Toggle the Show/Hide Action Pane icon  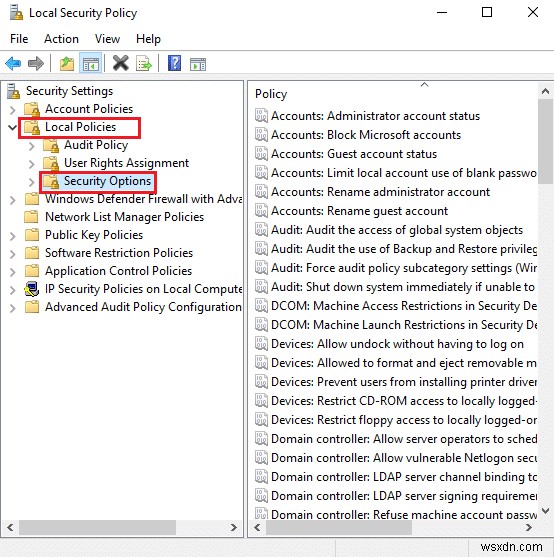pyautogui.click(x=198, y=64)
